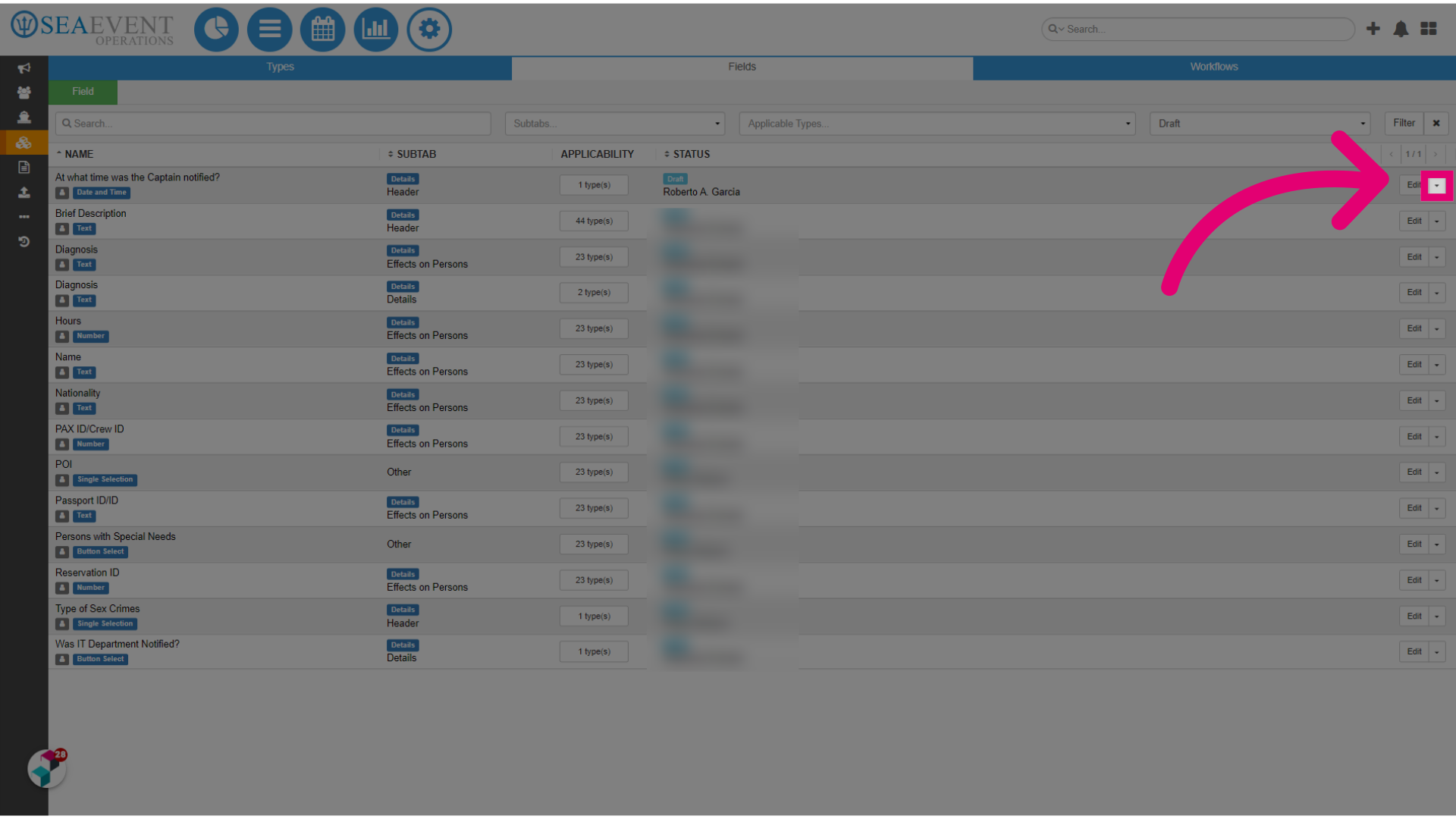Open the help widget with 28 badge
Viewport: 1456px width, 819px height.
coord(47,768)
